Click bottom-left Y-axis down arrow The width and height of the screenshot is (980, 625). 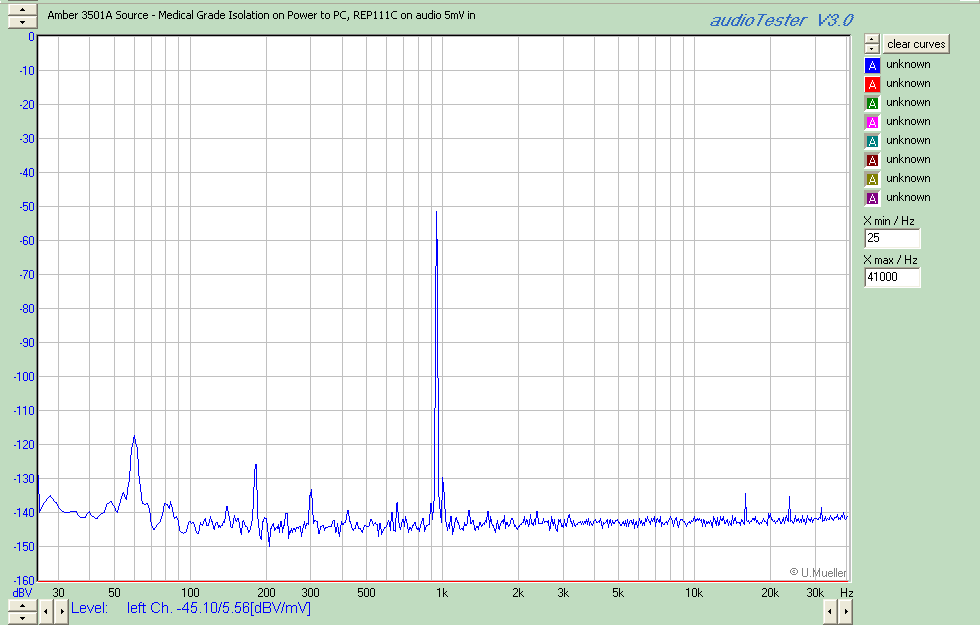tap(22, 618)
